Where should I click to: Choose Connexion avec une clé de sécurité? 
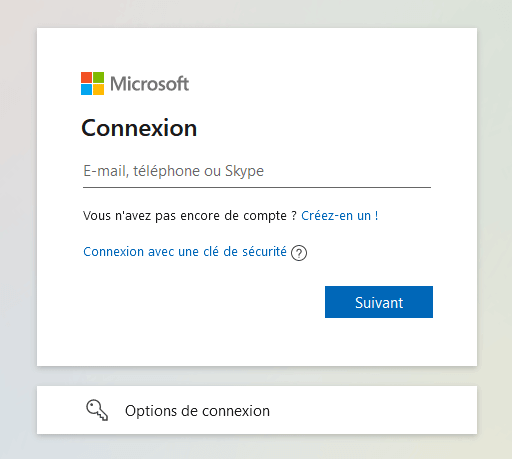(x=185, y=252)
